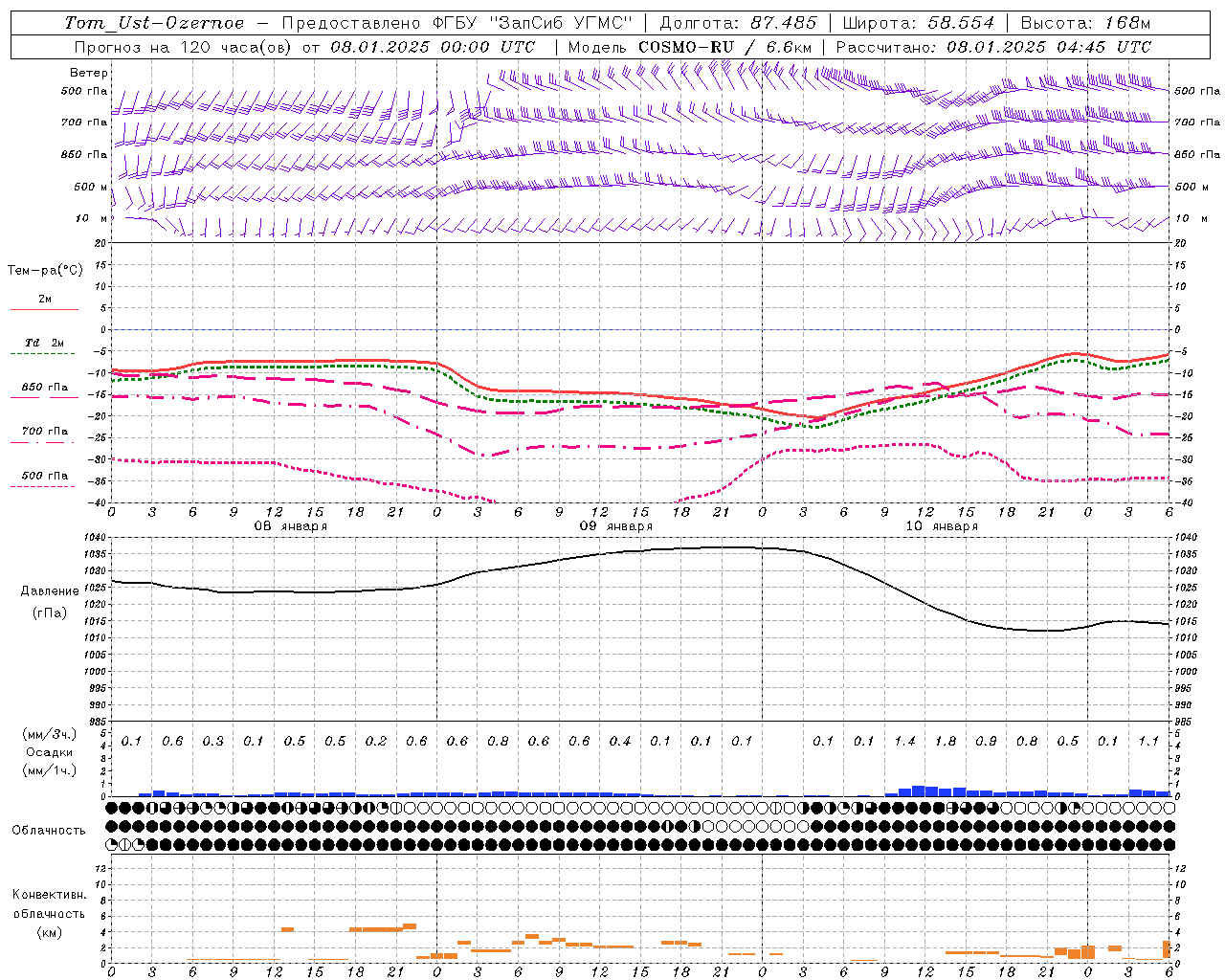1225x980 pixels.
Task: Click the 'Прогноз на 120 часа(ов)' forecast text
Action: coord(185,47)
